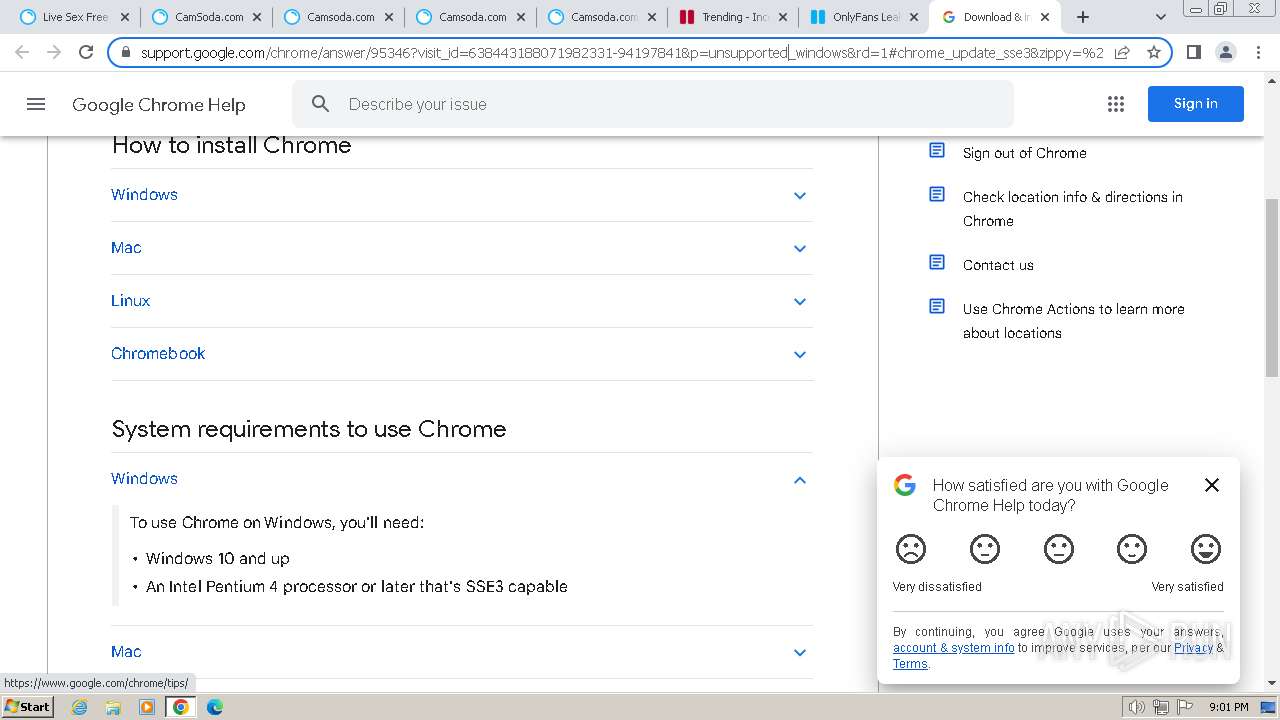Open the Google apps grid
The image size is (1280, 720).
click(1116, 104)
